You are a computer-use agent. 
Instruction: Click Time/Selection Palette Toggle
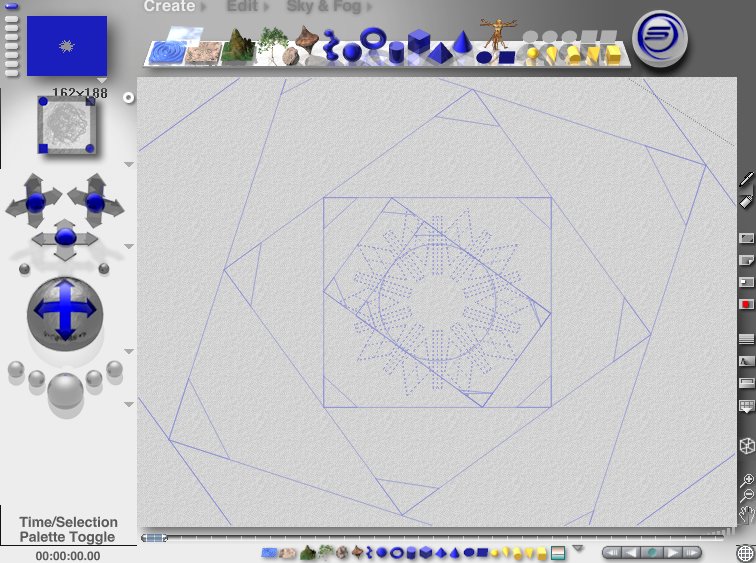tap(68, 529)
